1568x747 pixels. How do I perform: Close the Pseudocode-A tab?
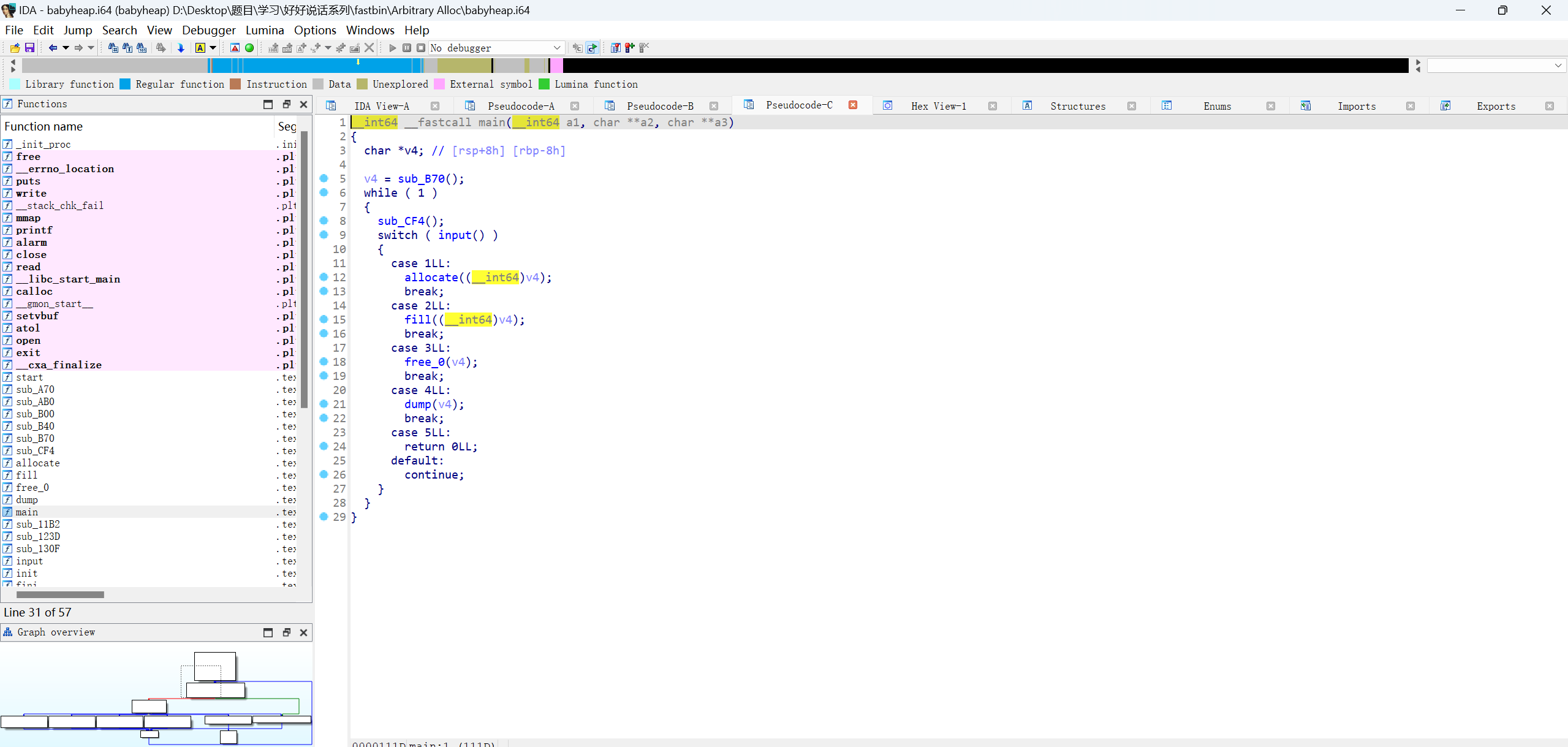point(575,106)
